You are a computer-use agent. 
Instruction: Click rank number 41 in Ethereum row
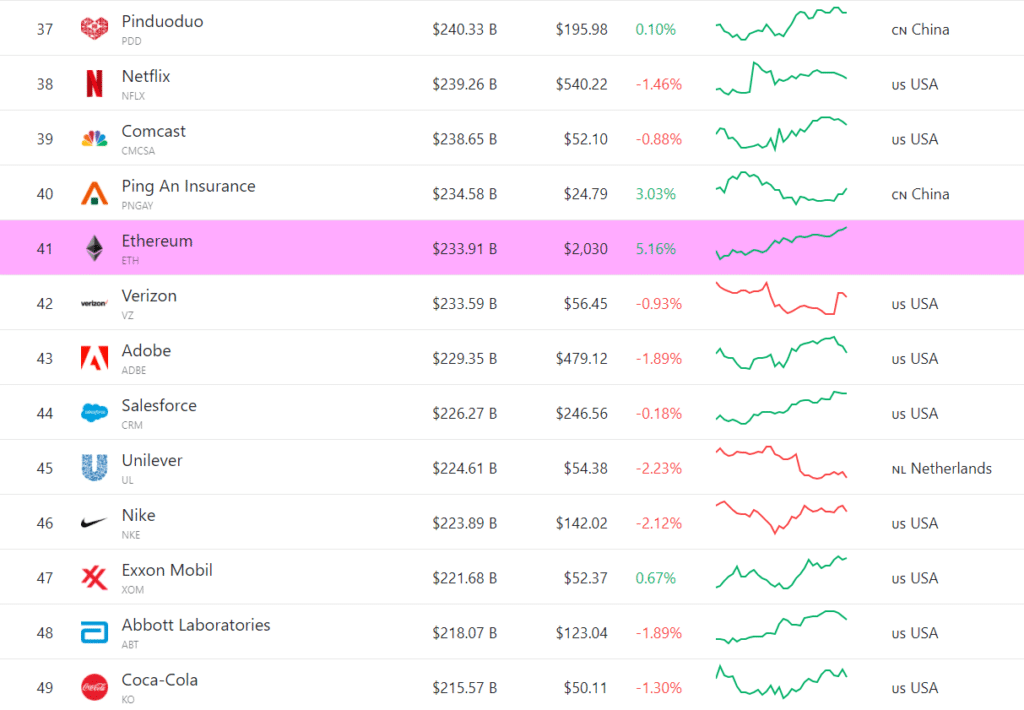(44, 249)
